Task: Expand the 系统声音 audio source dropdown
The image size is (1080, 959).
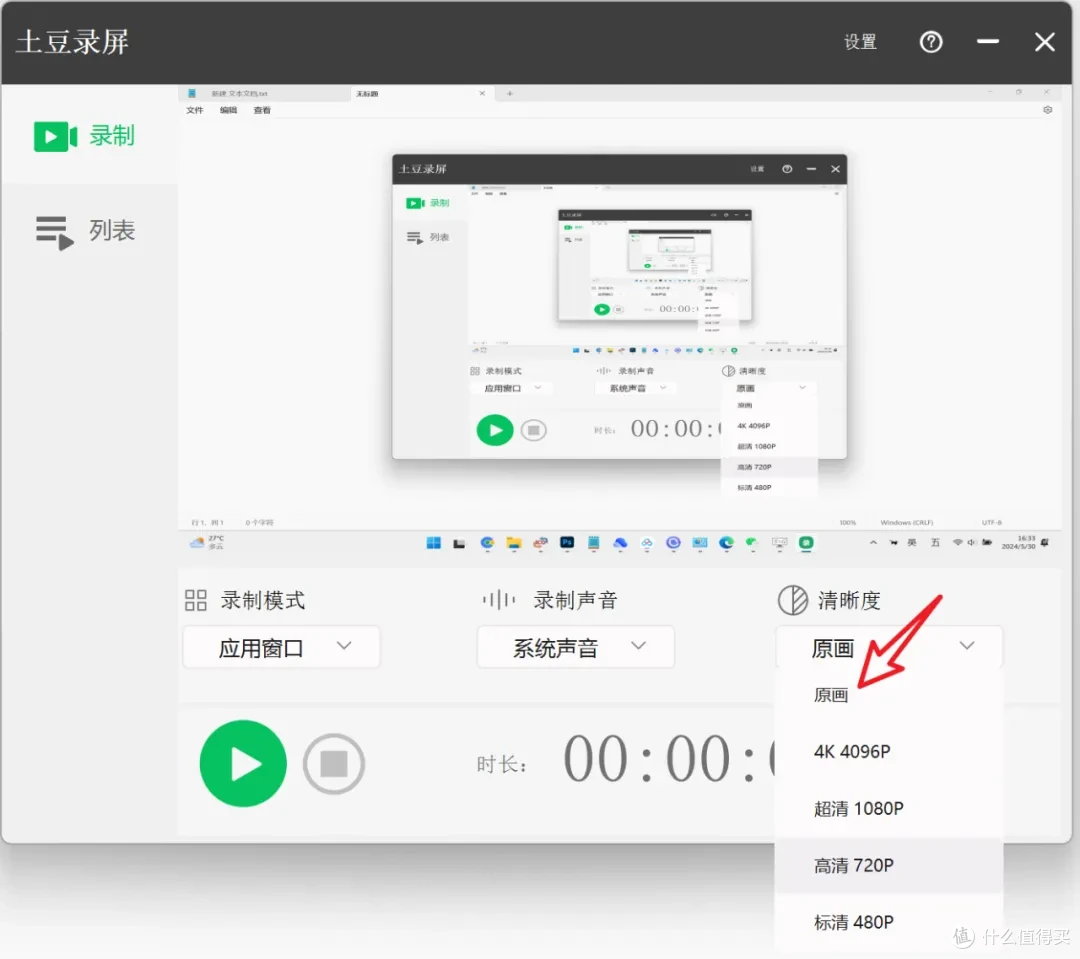Action: click(575, 647)
